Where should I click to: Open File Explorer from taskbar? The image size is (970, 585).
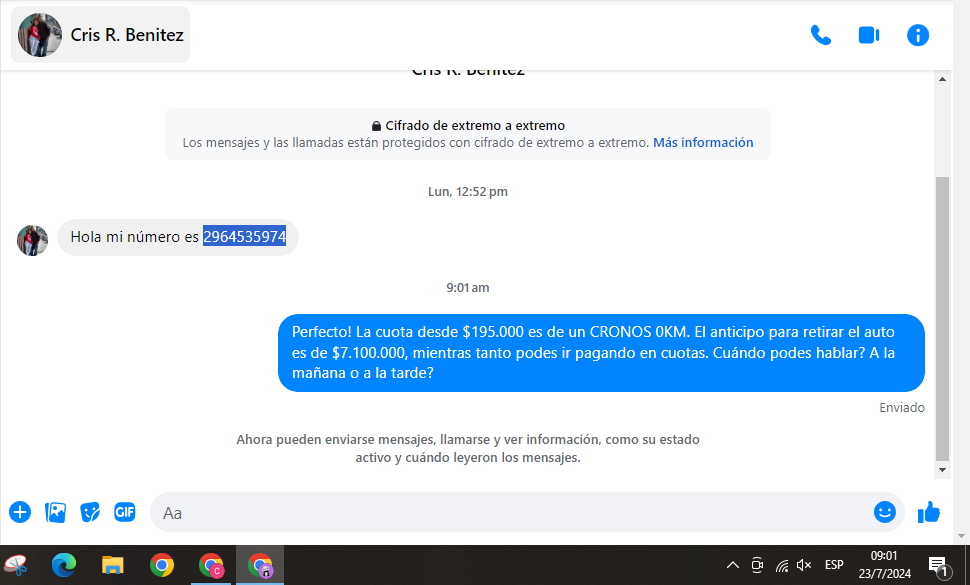(x=113, y=565)
